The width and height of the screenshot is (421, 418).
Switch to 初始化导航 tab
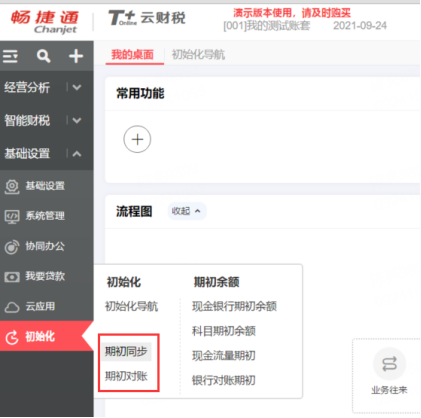click(198, 54)
